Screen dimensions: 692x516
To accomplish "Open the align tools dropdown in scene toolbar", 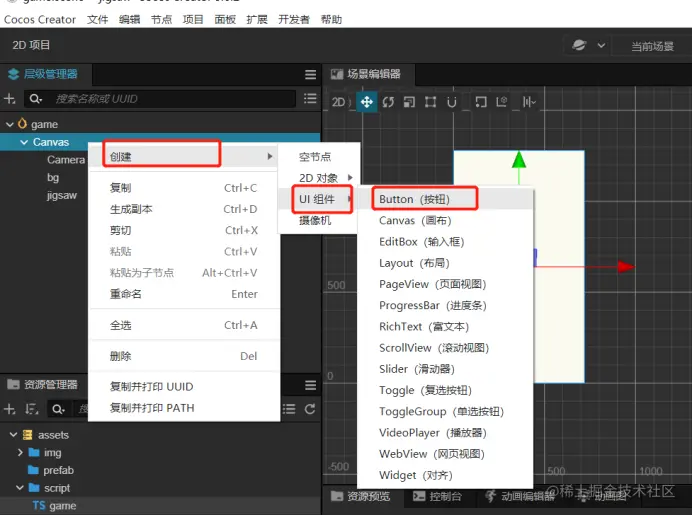I will (x=529, y=102).
